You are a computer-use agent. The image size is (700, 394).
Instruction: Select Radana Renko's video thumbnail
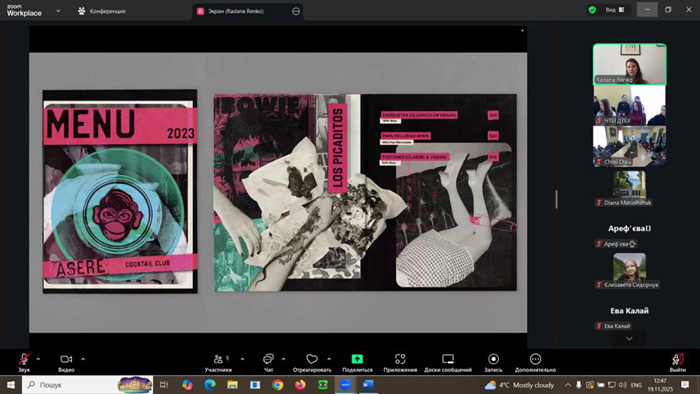tap(629, 64)
